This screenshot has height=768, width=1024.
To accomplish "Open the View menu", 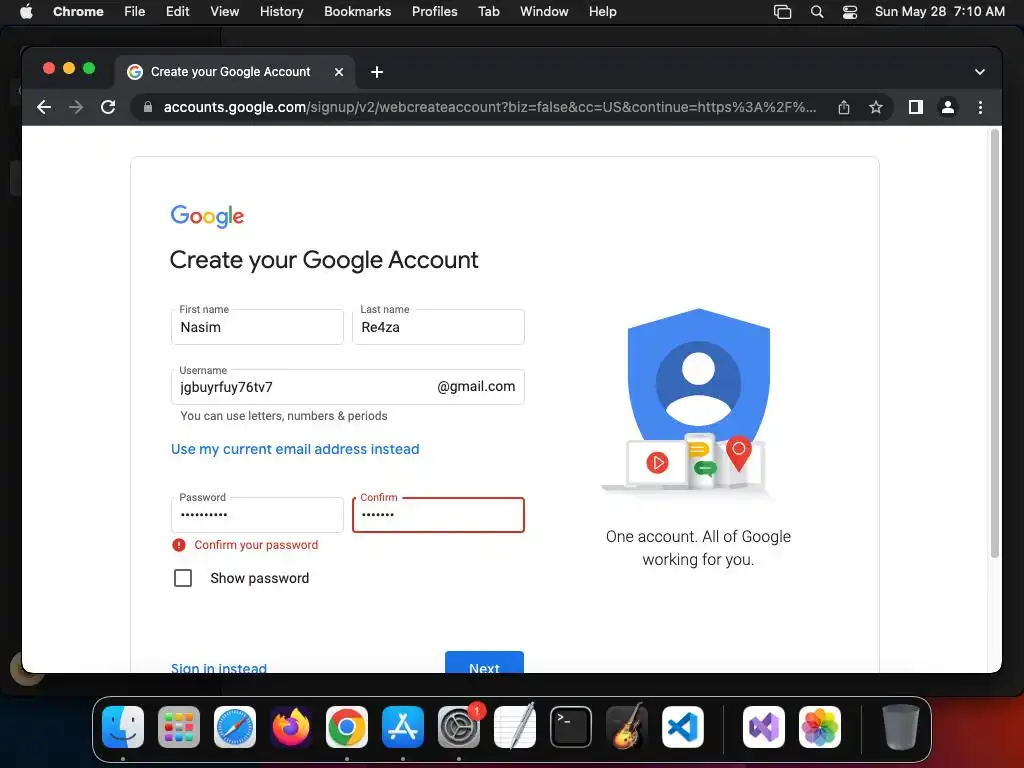I will (x=225, y=12).
